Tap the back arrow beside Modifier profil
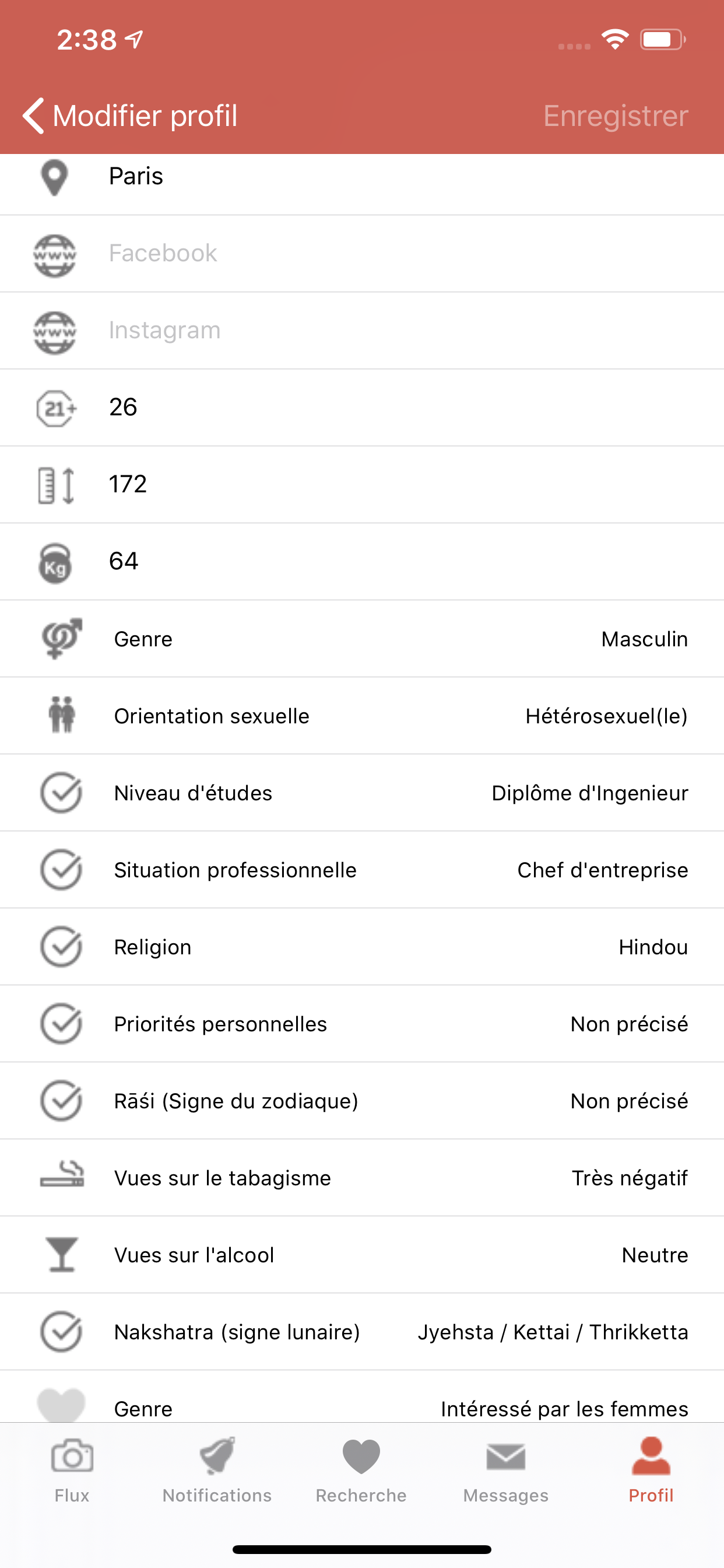Viewport: 724px width, 1568px height. [33, 116]
